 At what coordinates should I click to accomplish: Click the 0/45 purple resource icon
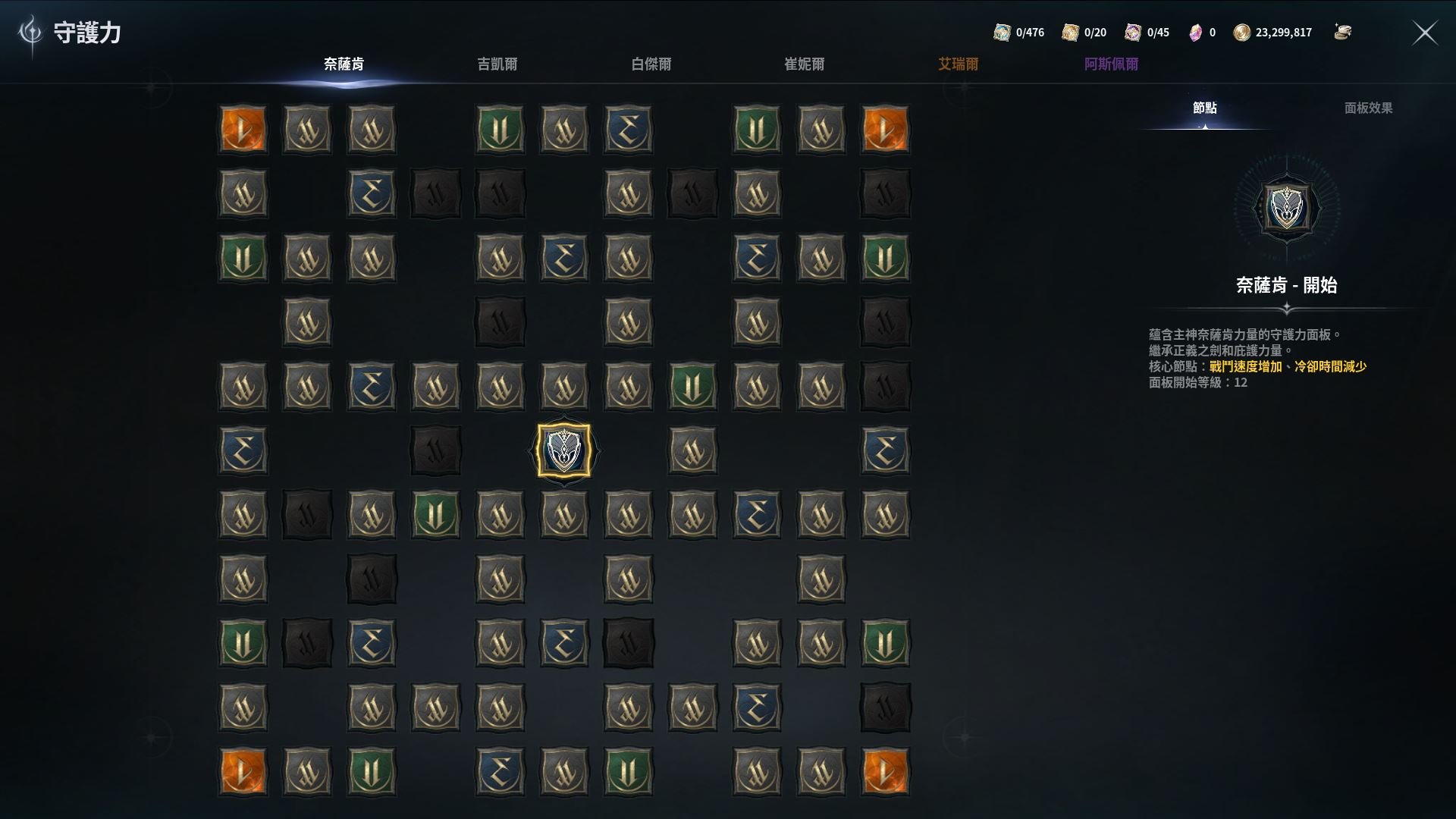click(x=1133, y=33)
